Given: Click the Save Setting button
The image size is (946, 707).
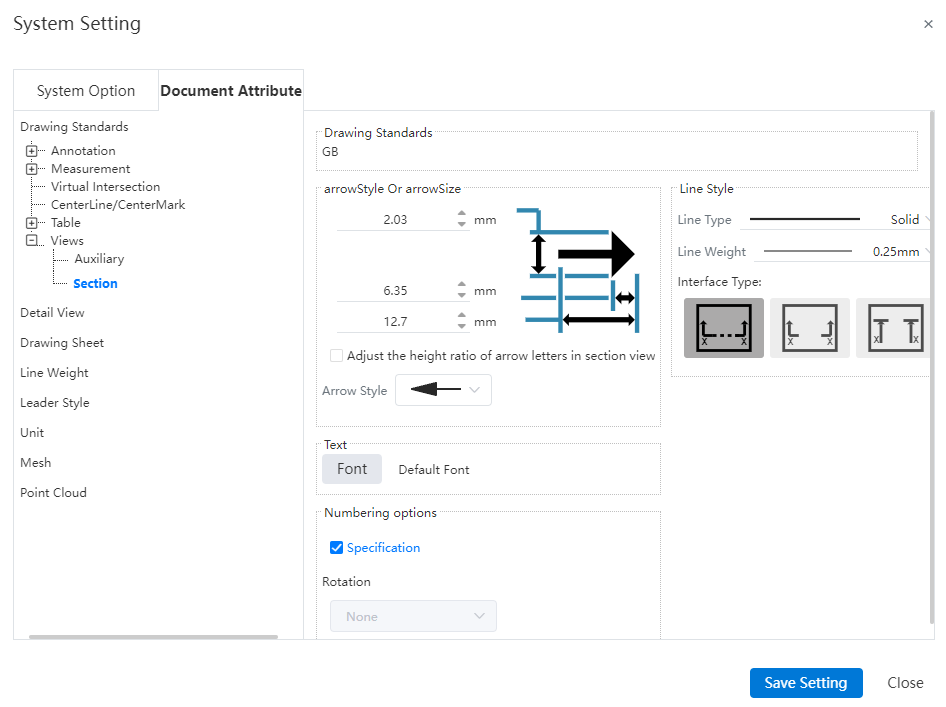Looking at the screenshot, I should pos(806,683).
